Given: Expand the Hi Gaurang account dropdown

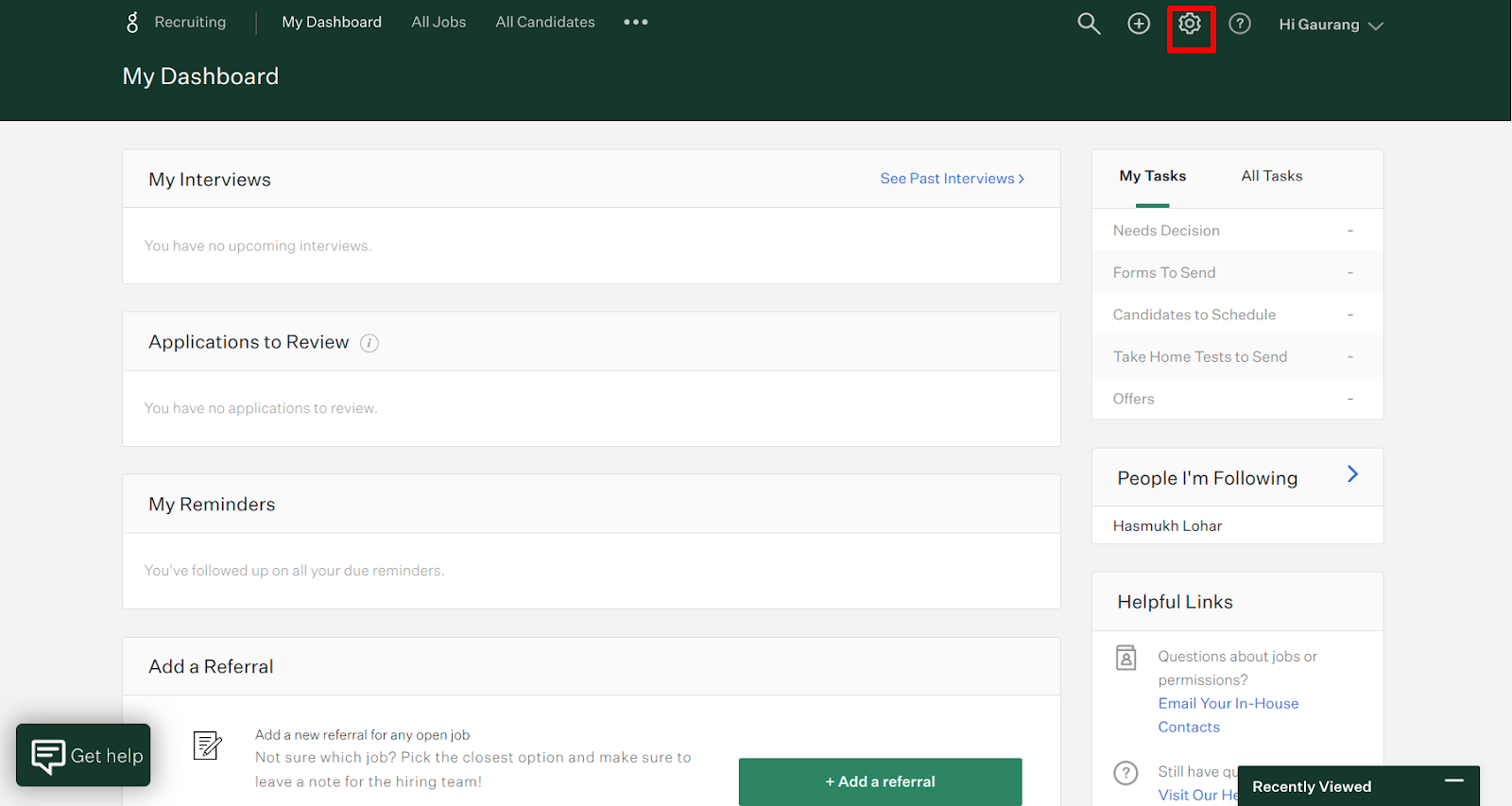Looking at the screenshot, I should coord(1331,25).
